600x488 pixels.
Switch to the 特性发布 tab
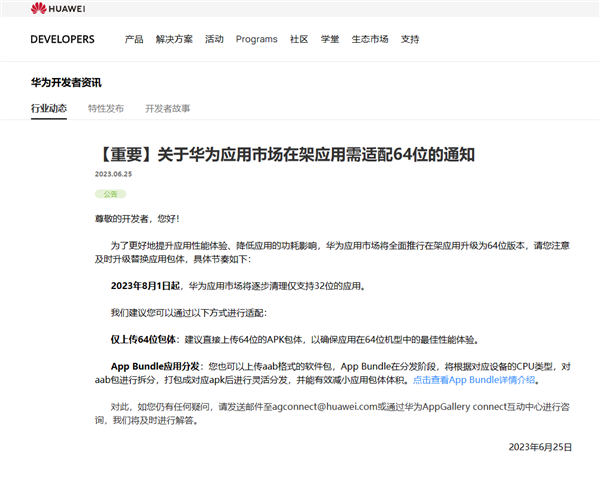pyautogui.click(x=106, y=109)
